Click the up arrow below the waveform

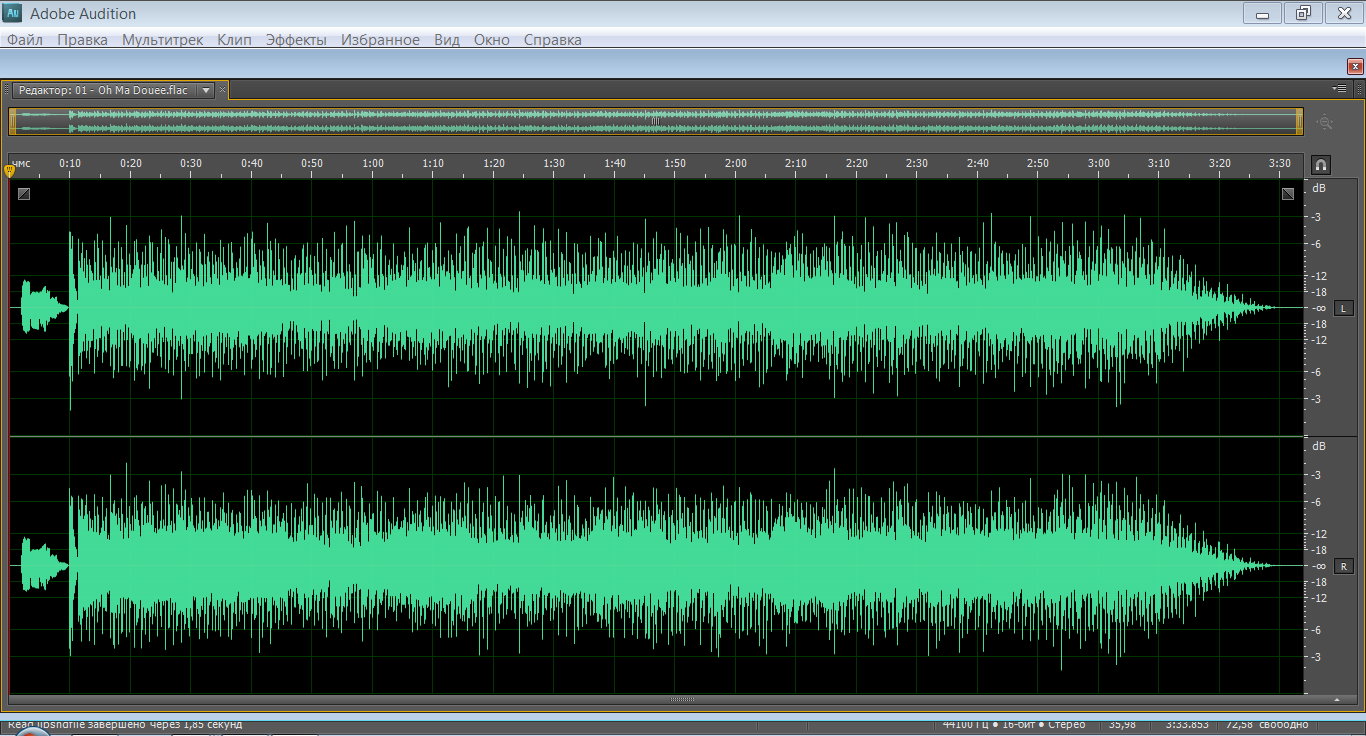click(x=1337, y=699)
